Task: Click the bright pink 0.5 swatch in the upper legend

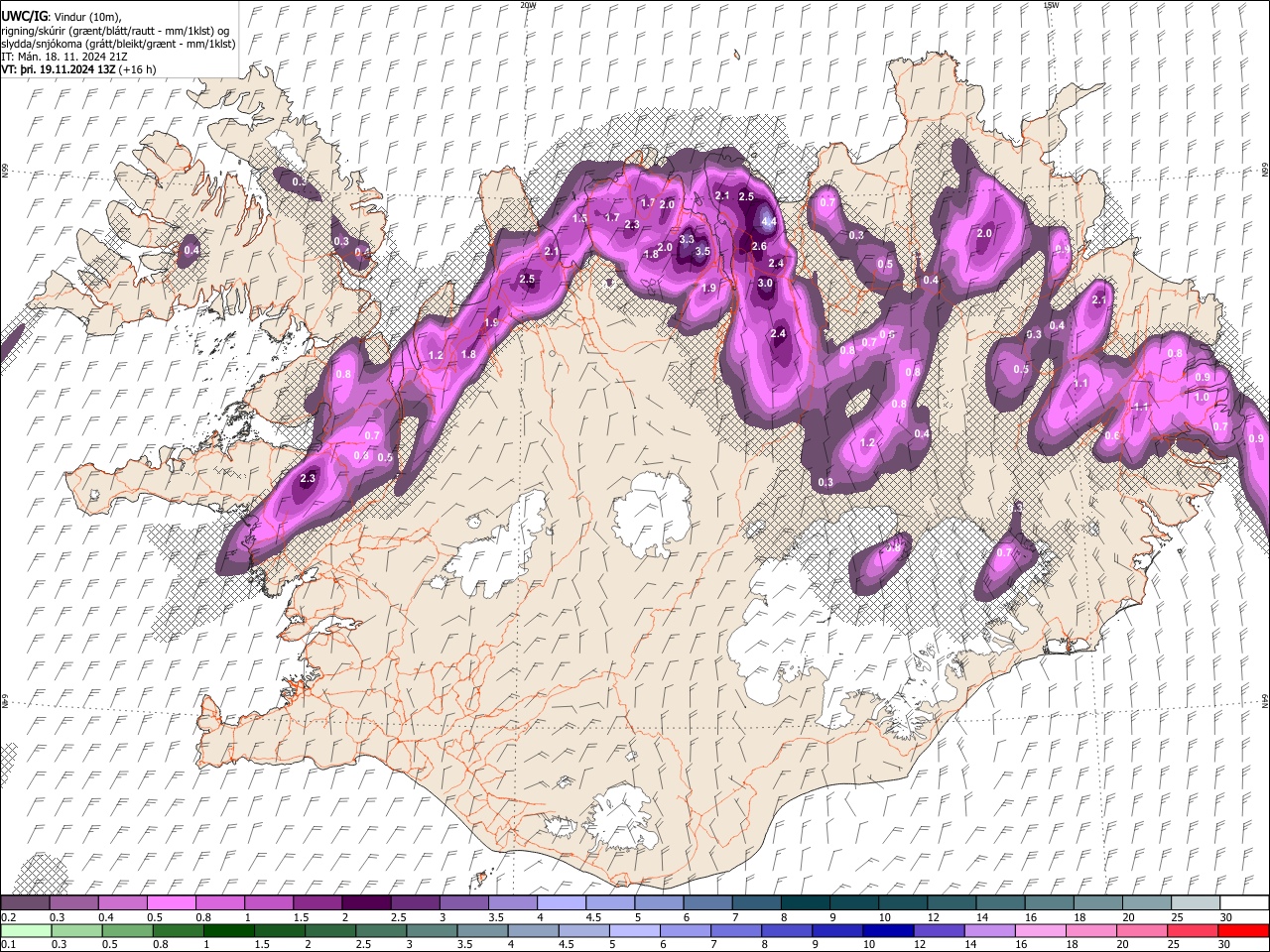Action: click(171, 902)
